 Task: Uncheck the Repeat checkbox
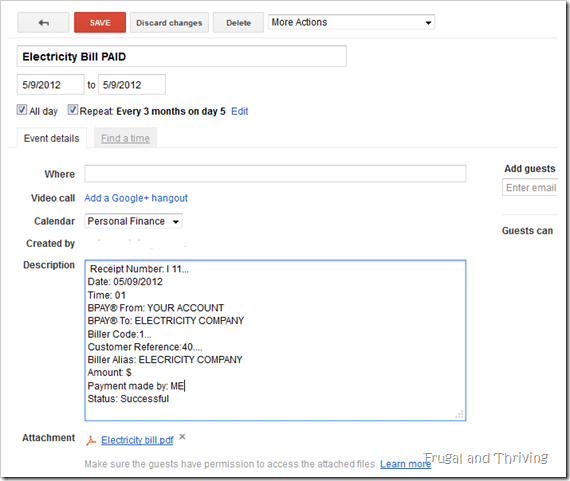(73, 109)
